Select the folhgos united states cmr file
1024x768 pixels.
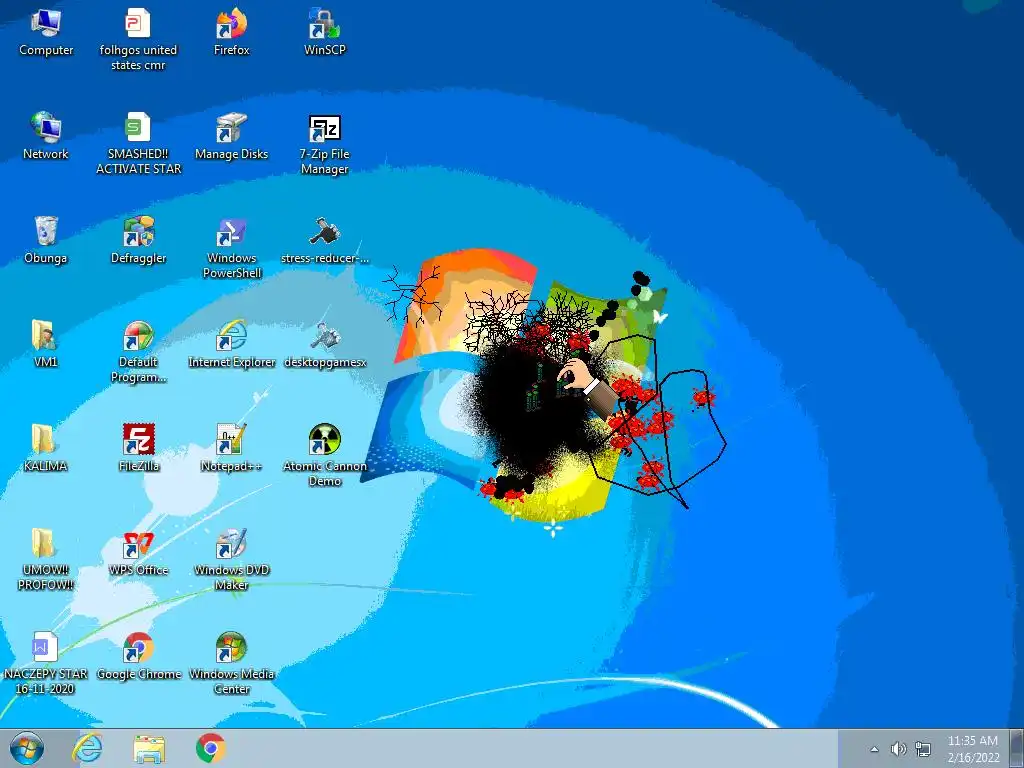point(138,39)
